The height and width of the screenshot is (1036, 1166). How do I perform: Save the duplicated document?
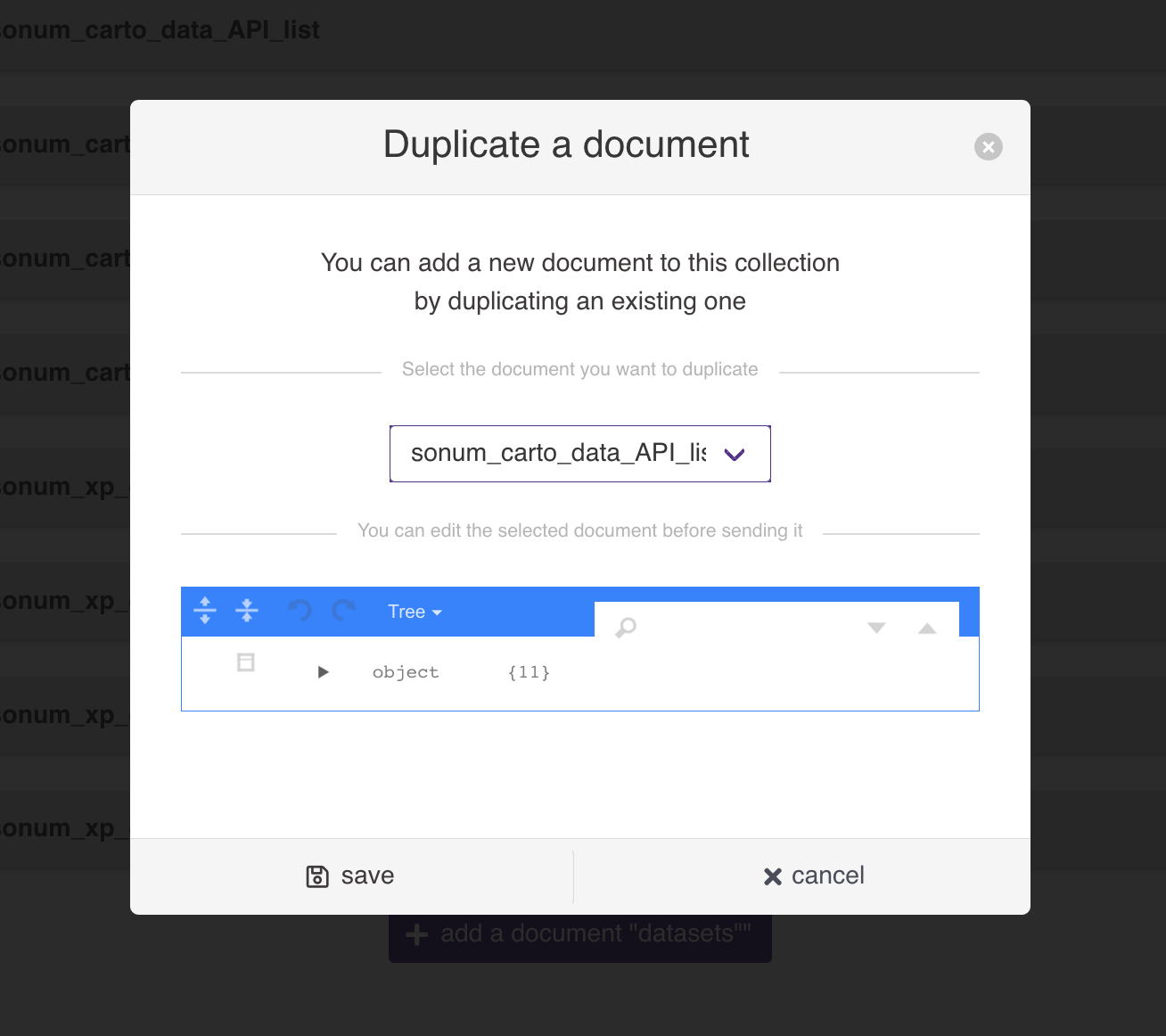351,876
